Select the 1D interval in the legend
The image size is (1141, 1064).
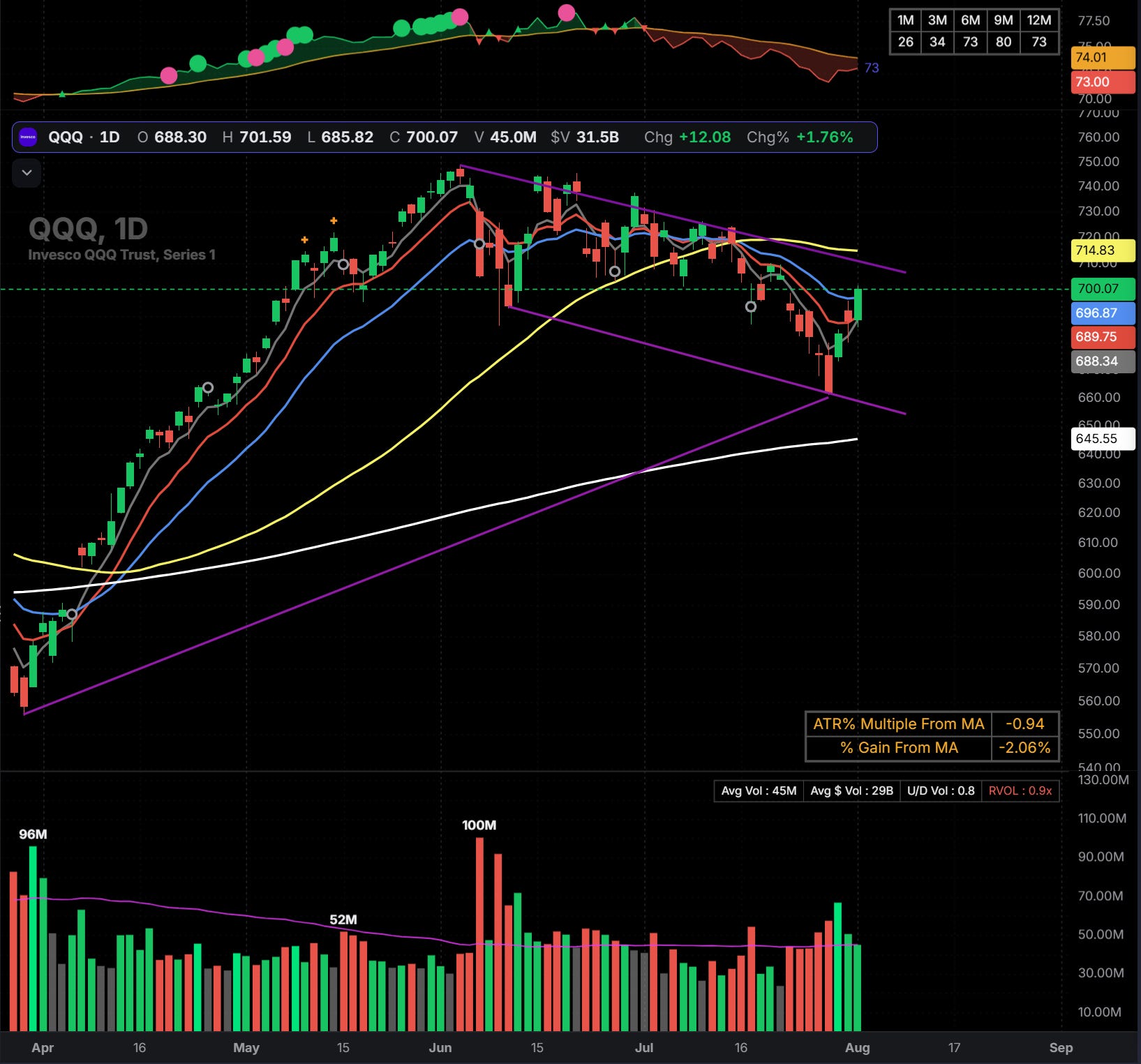(110, 137)
